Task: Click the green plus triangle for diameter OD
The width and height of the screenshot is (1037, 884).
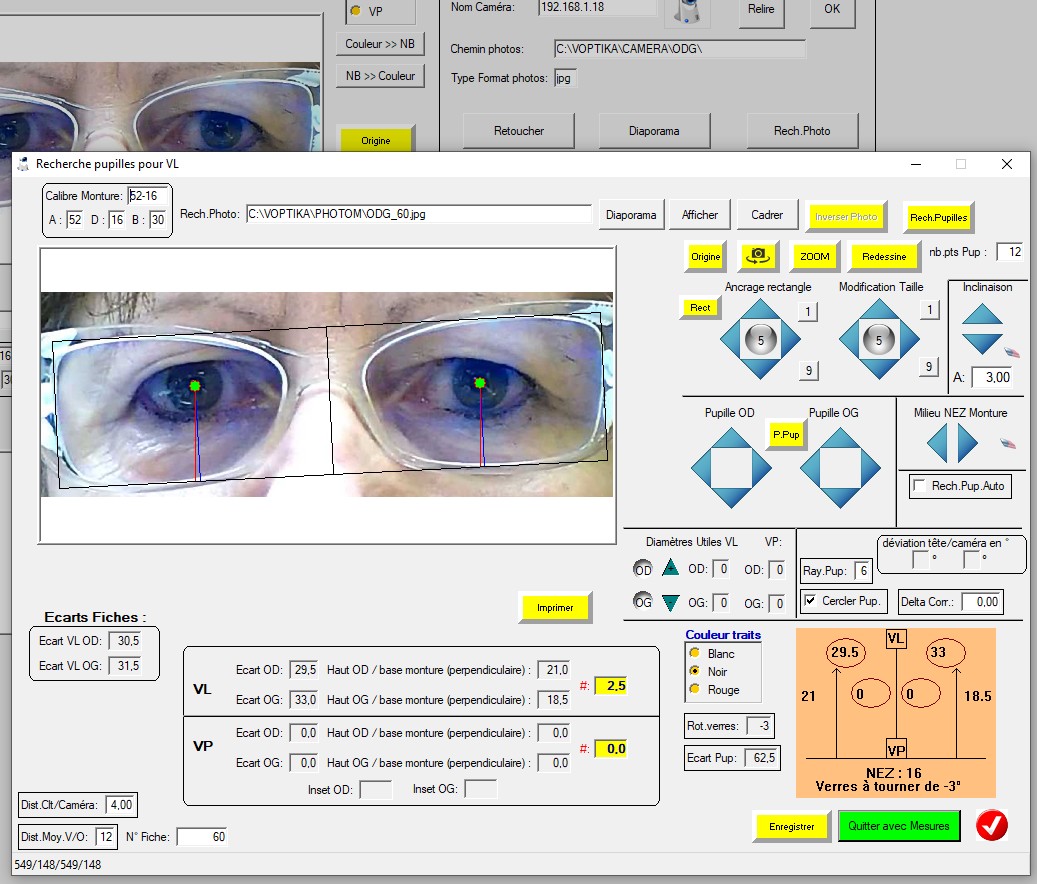Action: pos(670,569)
